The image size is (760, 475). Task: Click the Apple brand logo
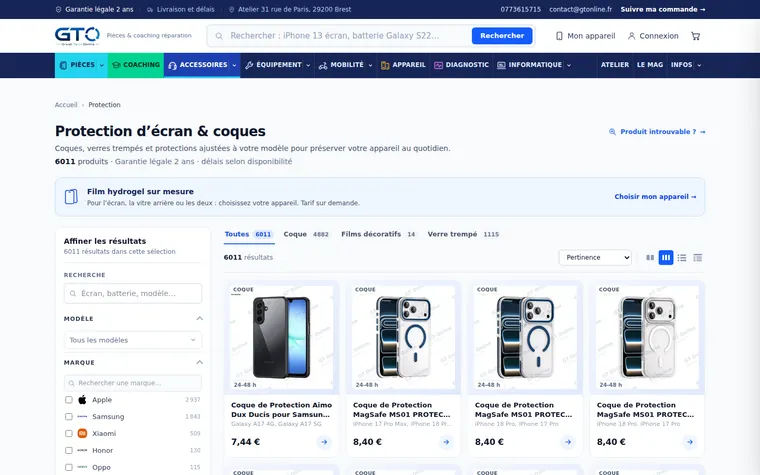click(x=82, y=400)
